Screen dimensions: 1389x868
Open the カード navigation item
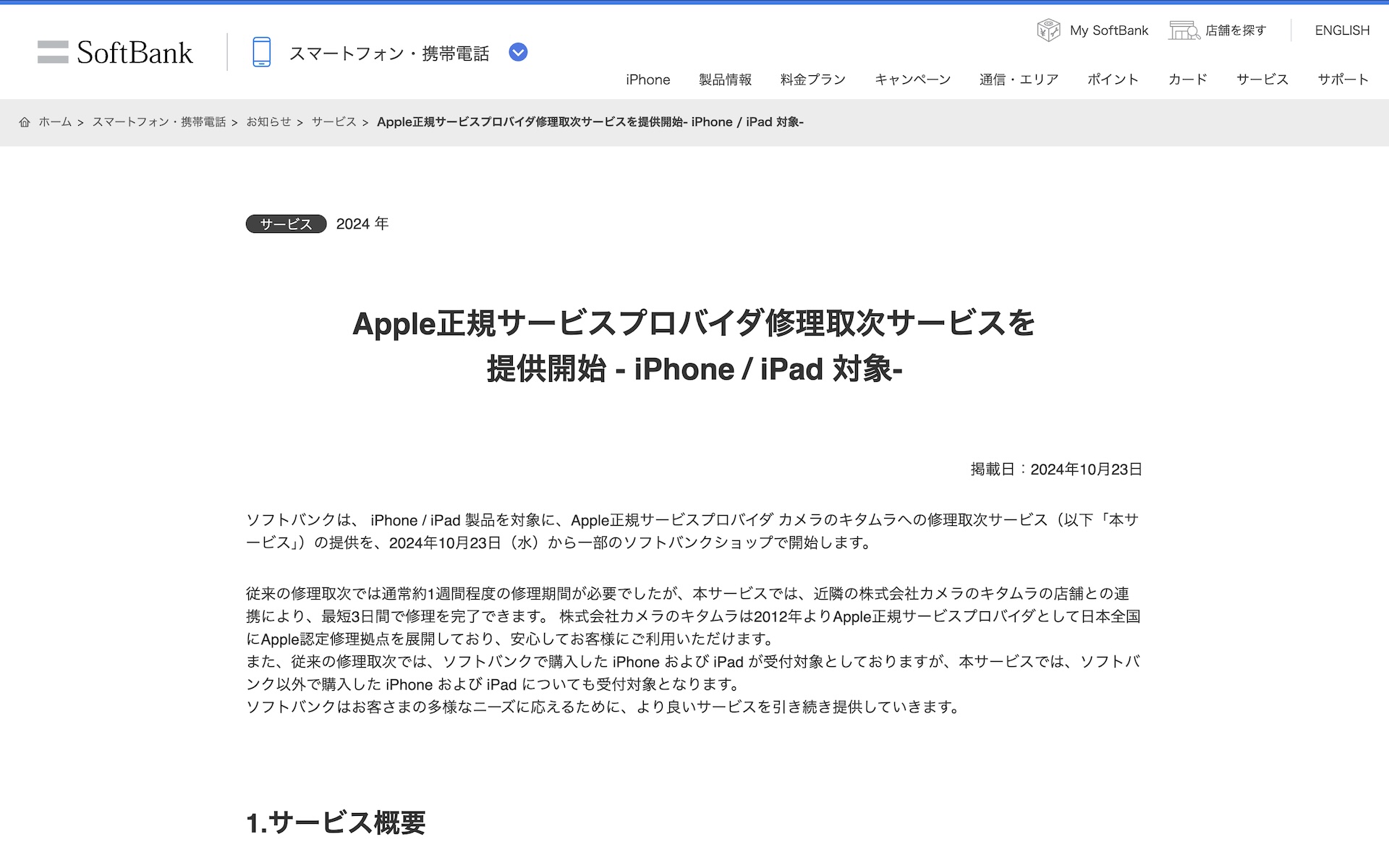coord(1188,80)
